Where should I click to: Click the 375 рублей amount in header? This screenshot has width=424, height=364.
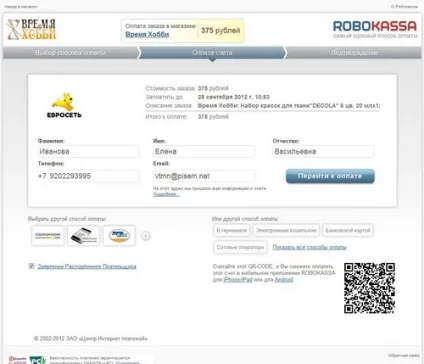coord(220,30)
